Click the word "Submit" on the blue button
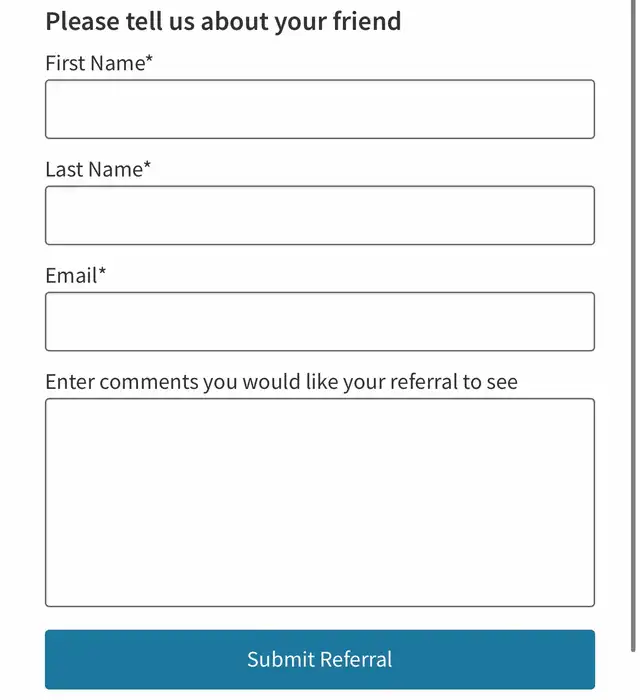The height and width of the screenshot is (700, 640). (281, 659)
